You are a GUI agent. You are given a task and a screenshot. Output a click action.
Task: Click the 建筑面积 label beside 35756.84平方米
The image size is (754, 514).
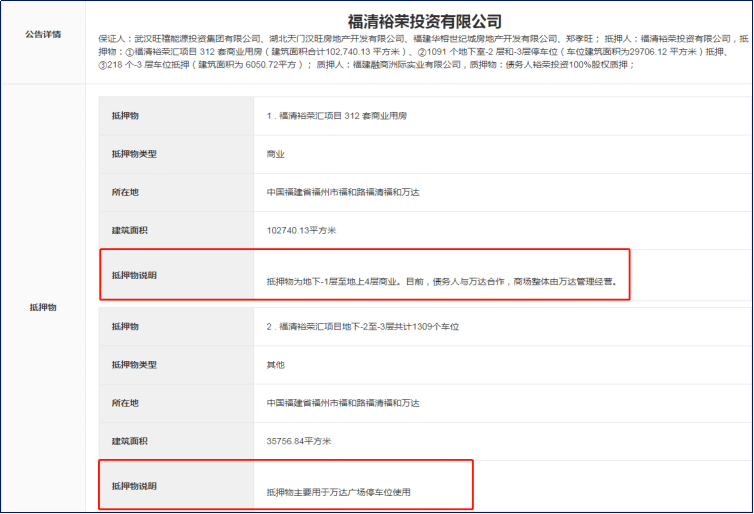tap(129, 441)
